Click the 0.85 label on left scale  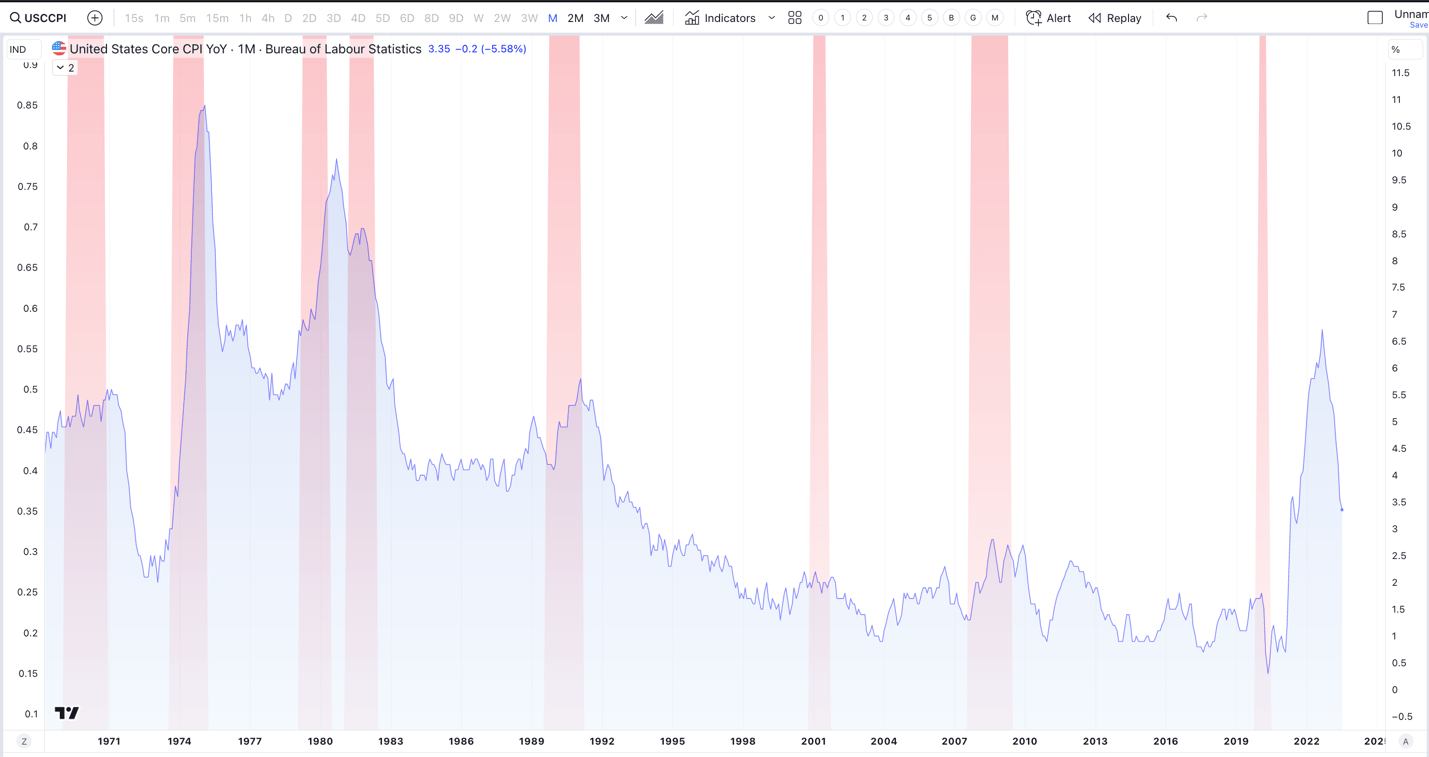coord(28,105)
